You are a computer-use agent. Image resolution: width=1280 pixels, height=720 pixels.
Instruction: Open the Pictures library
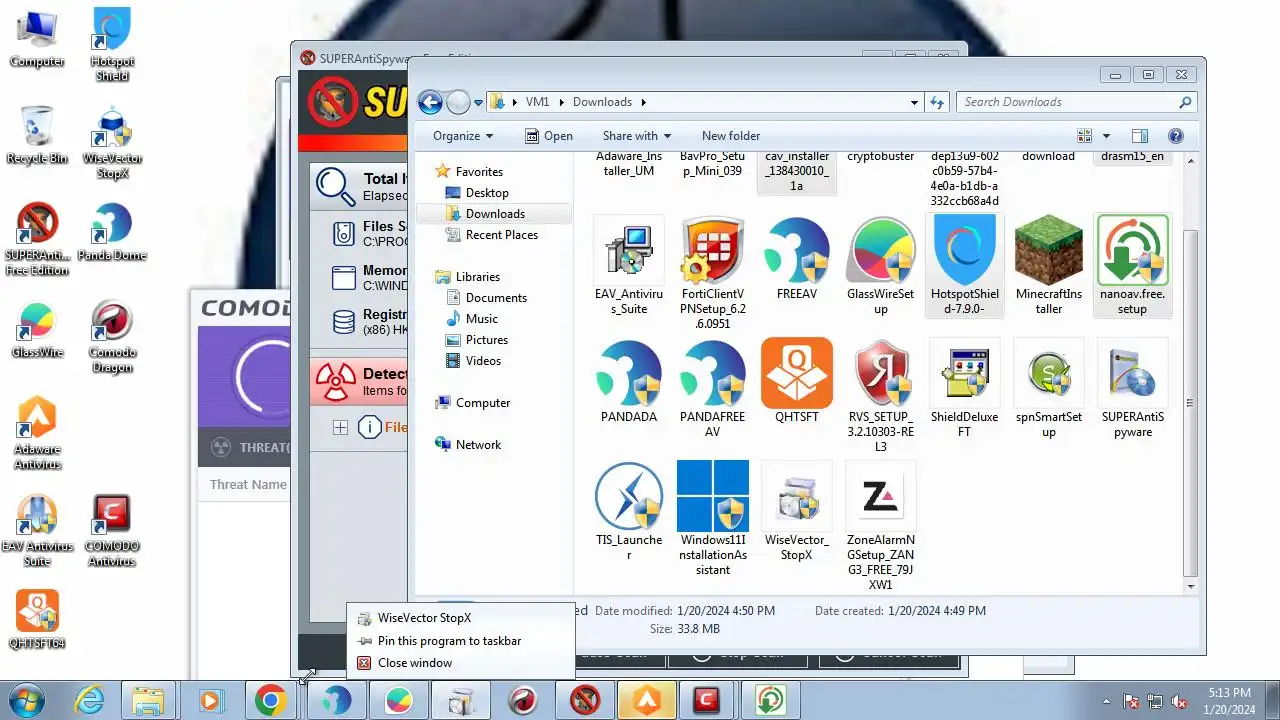coord(486,340)
